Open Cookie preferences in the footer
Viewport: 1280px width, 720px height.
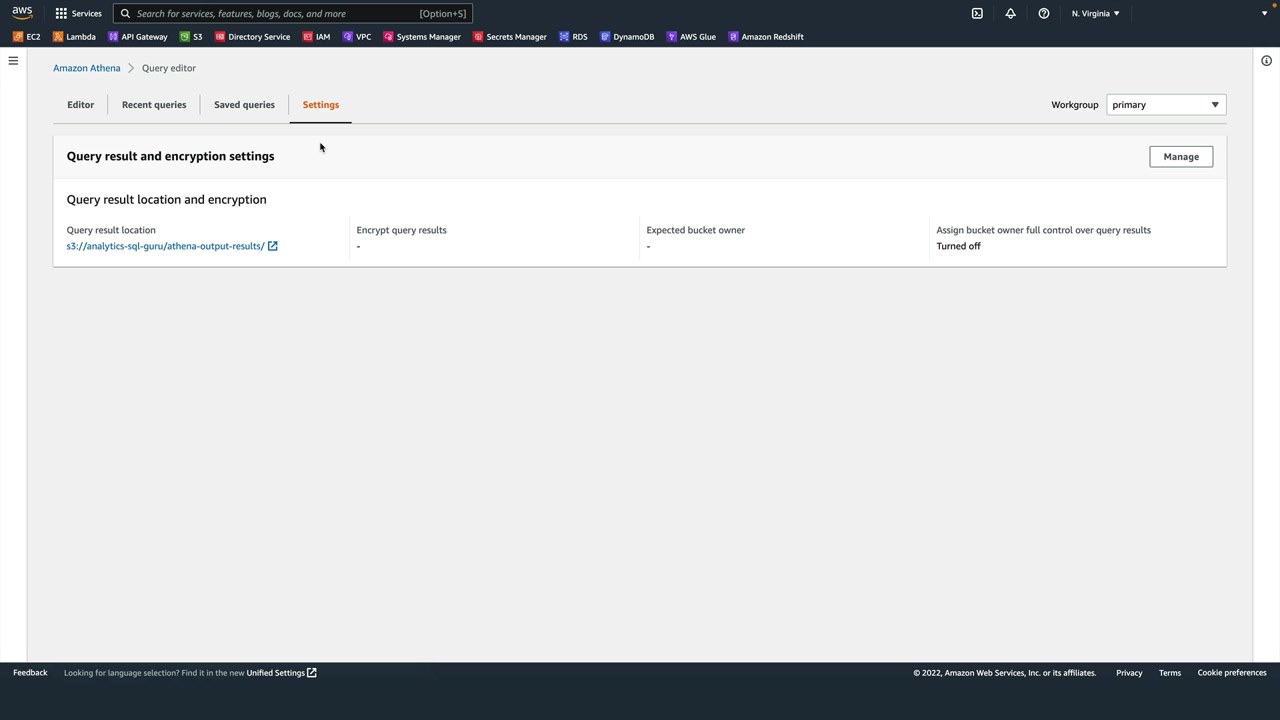[x=1232, y=673]
